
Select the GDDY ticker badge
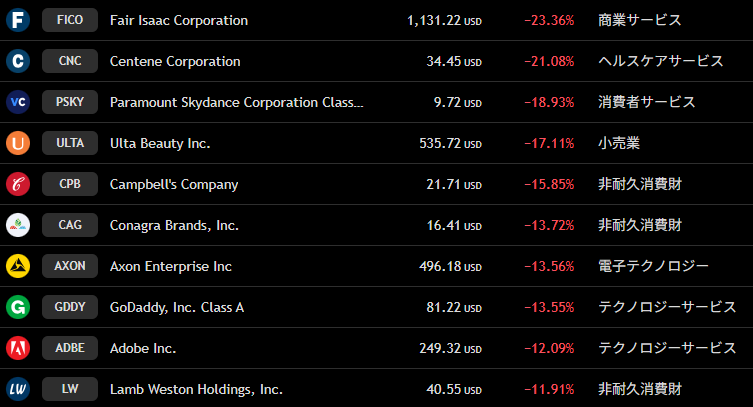tap(70, 307)
